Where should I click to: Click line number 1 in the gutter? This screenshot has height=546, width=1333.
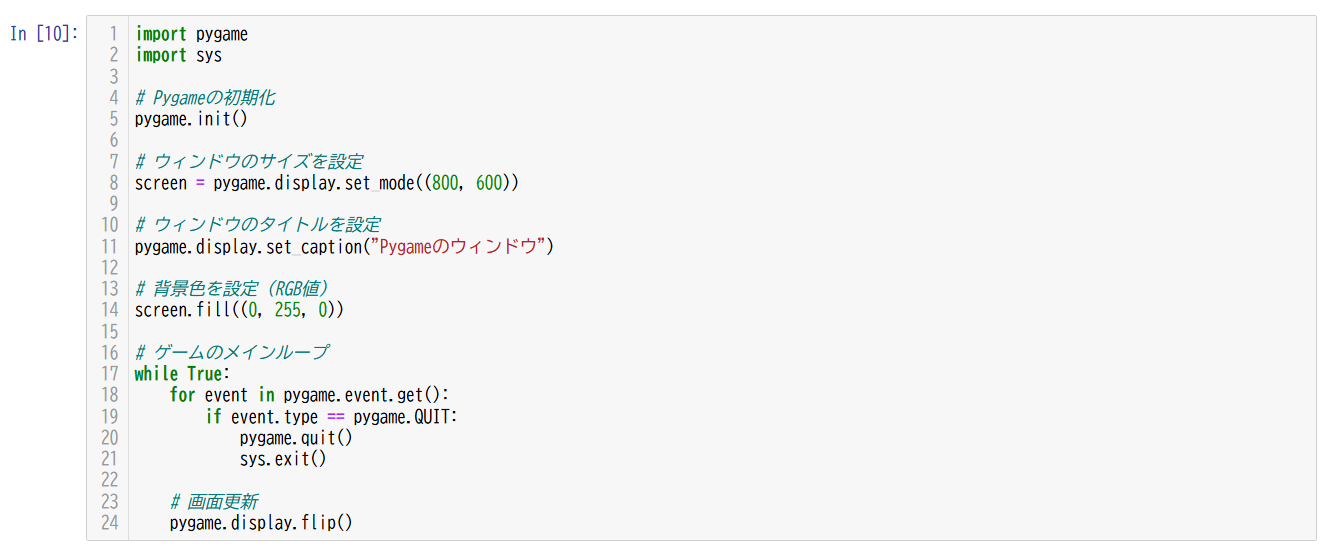(x=113, y=34)
